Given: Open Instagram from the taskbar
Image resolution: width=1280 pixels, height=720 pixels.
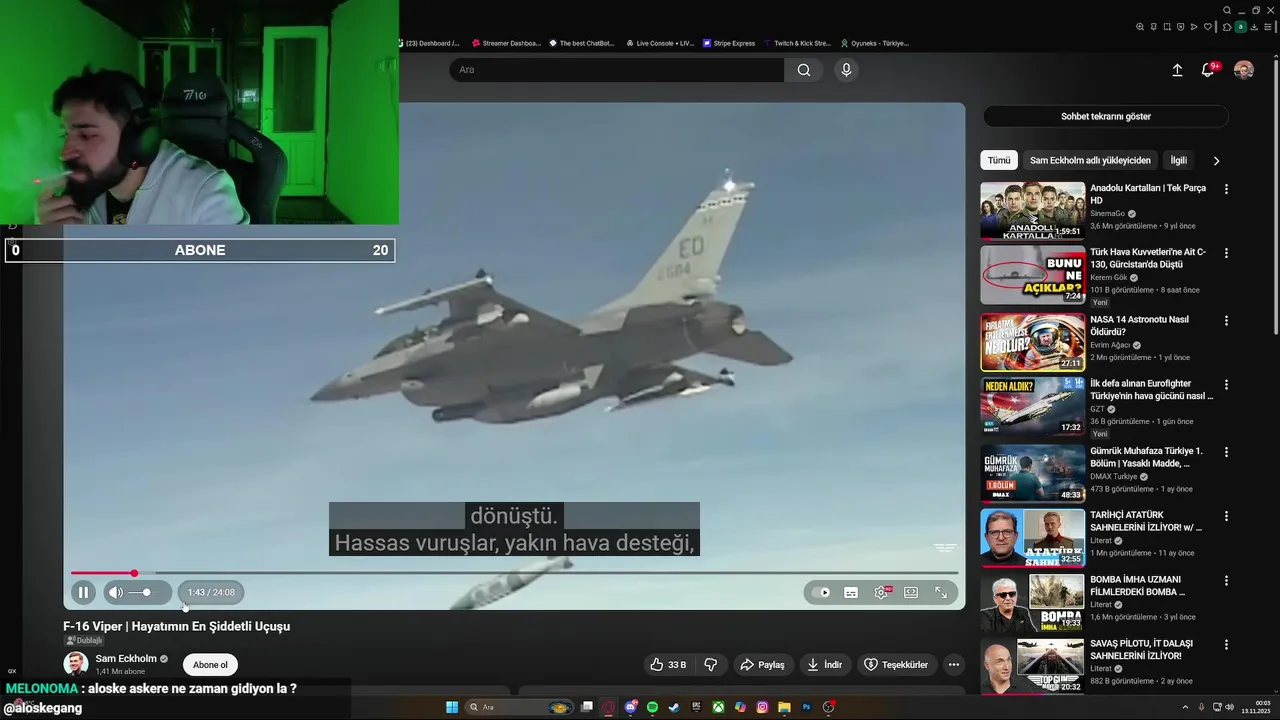Looking at the screenshot, I should tap(762, 707).
